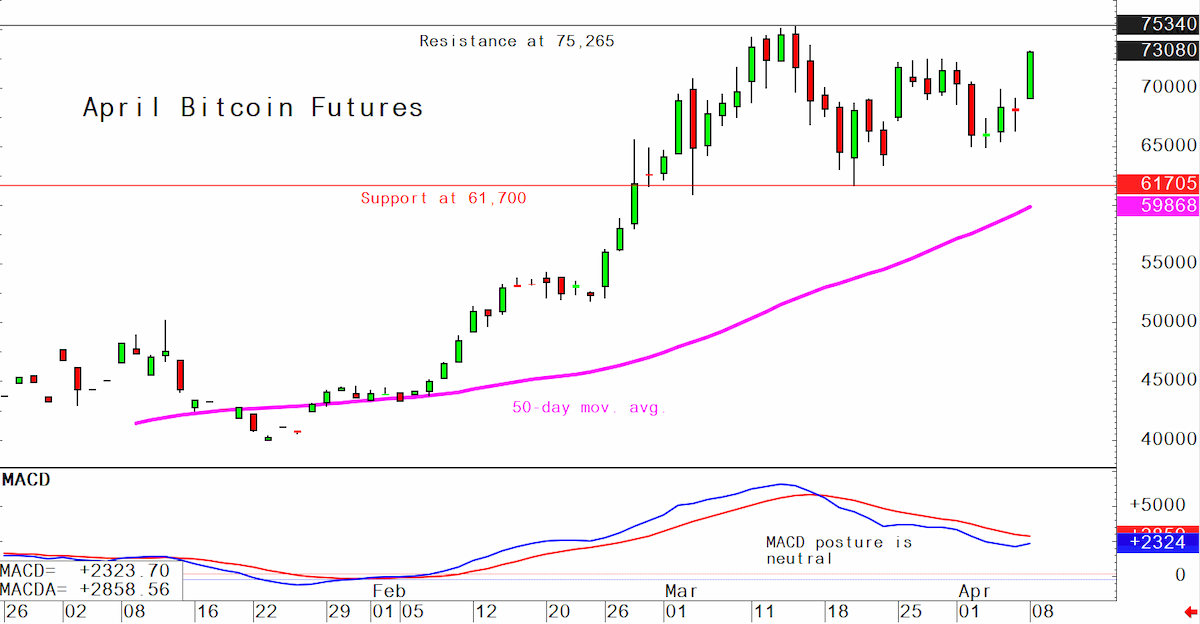Click the red arrow at bottom right corner
The image size is (1200, 624).
(x=1190, y=610)
